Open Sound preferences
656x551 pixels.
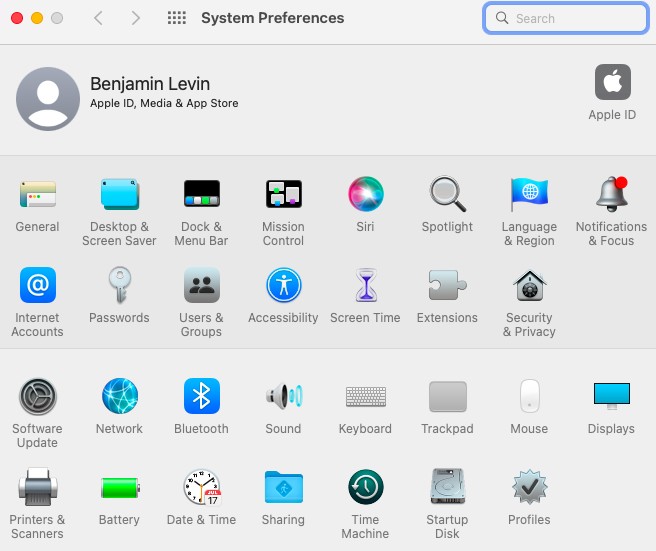click(284, 396)
